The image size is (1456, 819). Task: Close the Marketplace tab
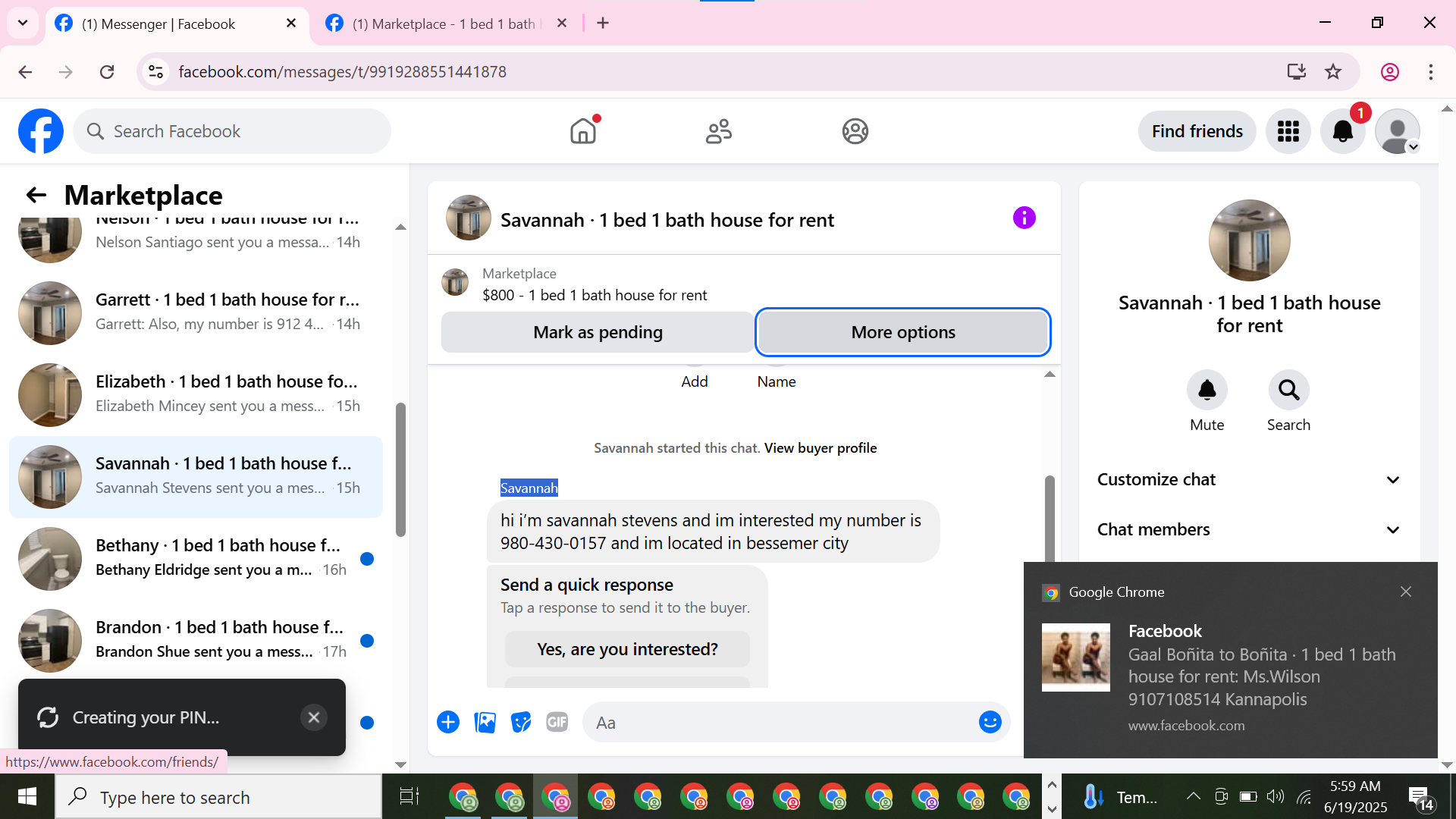point(562,24)
